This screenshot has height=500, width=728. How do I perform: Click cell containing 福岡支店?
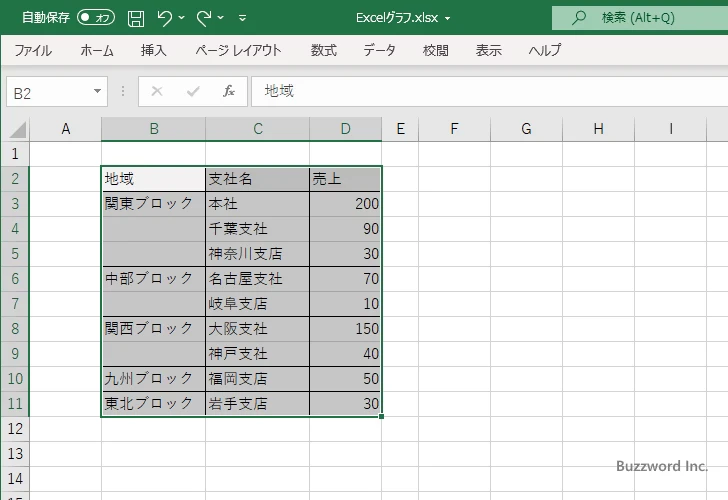coord(258,379)
